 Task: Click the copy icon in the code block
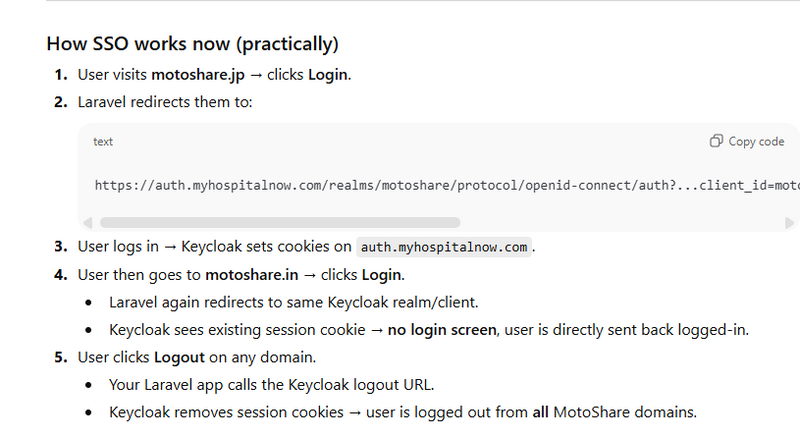(x=716, y=141)
